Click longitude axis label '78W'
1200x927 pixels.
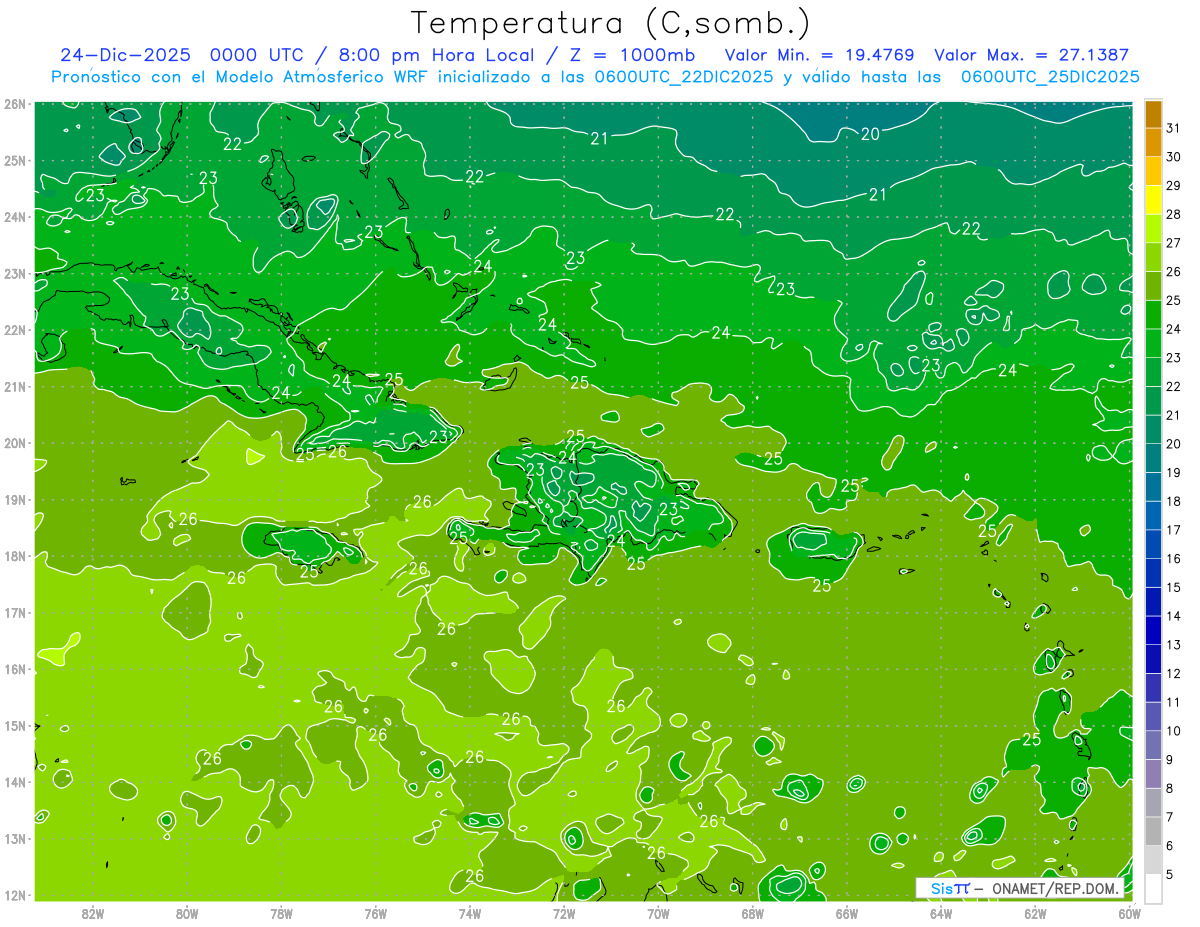(x=281, y=913)
